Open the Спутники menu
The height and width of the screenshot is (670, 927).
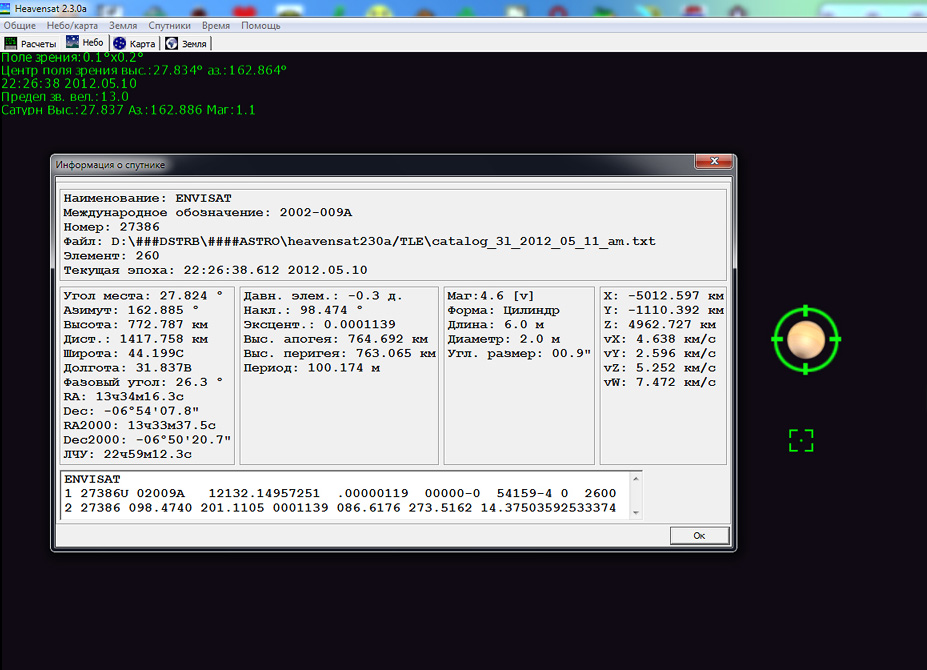pyautogui.click(x=169, y=25)
